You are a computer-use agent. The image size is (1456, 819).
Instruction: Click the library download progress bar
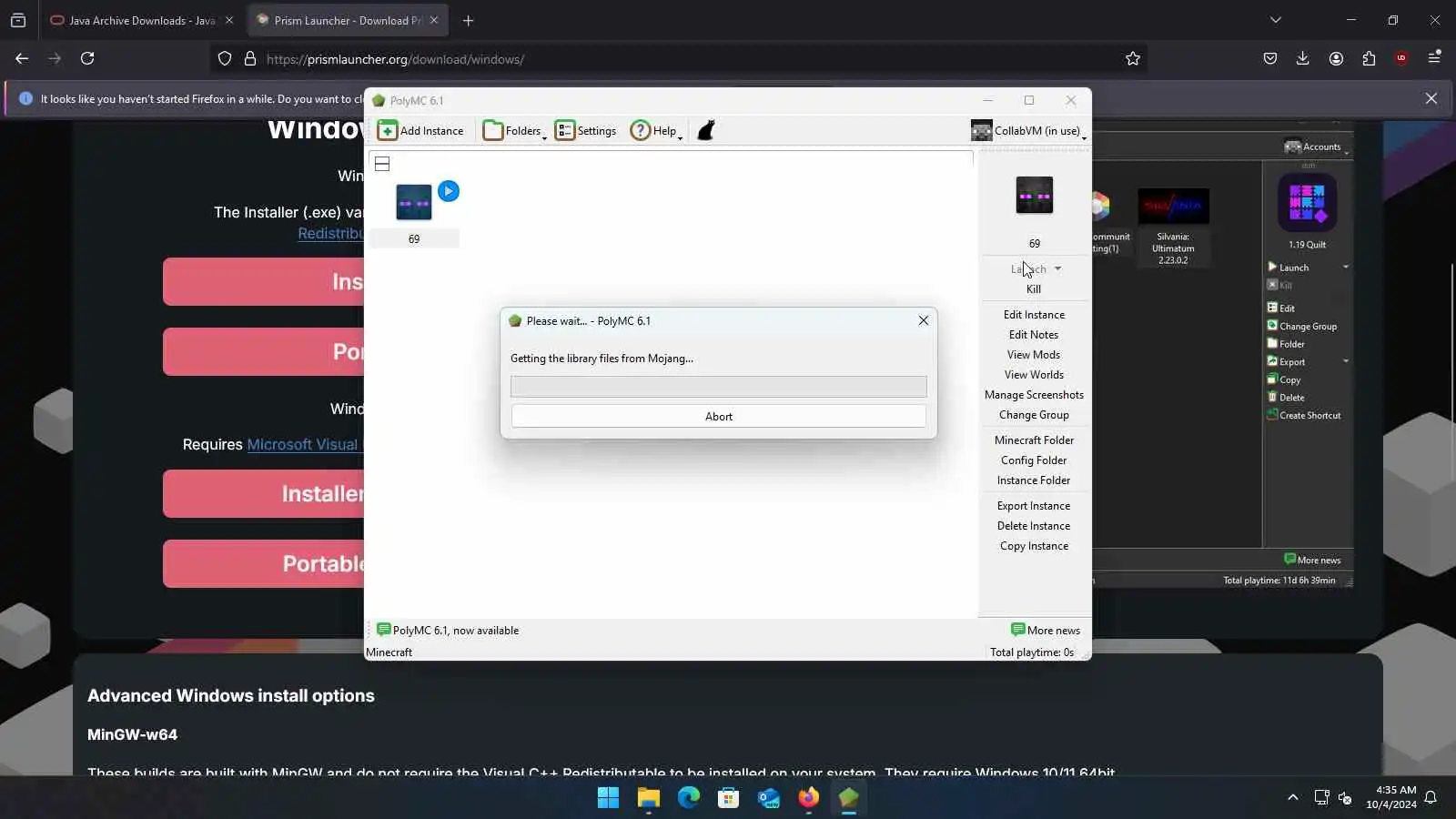coord(719,387)
